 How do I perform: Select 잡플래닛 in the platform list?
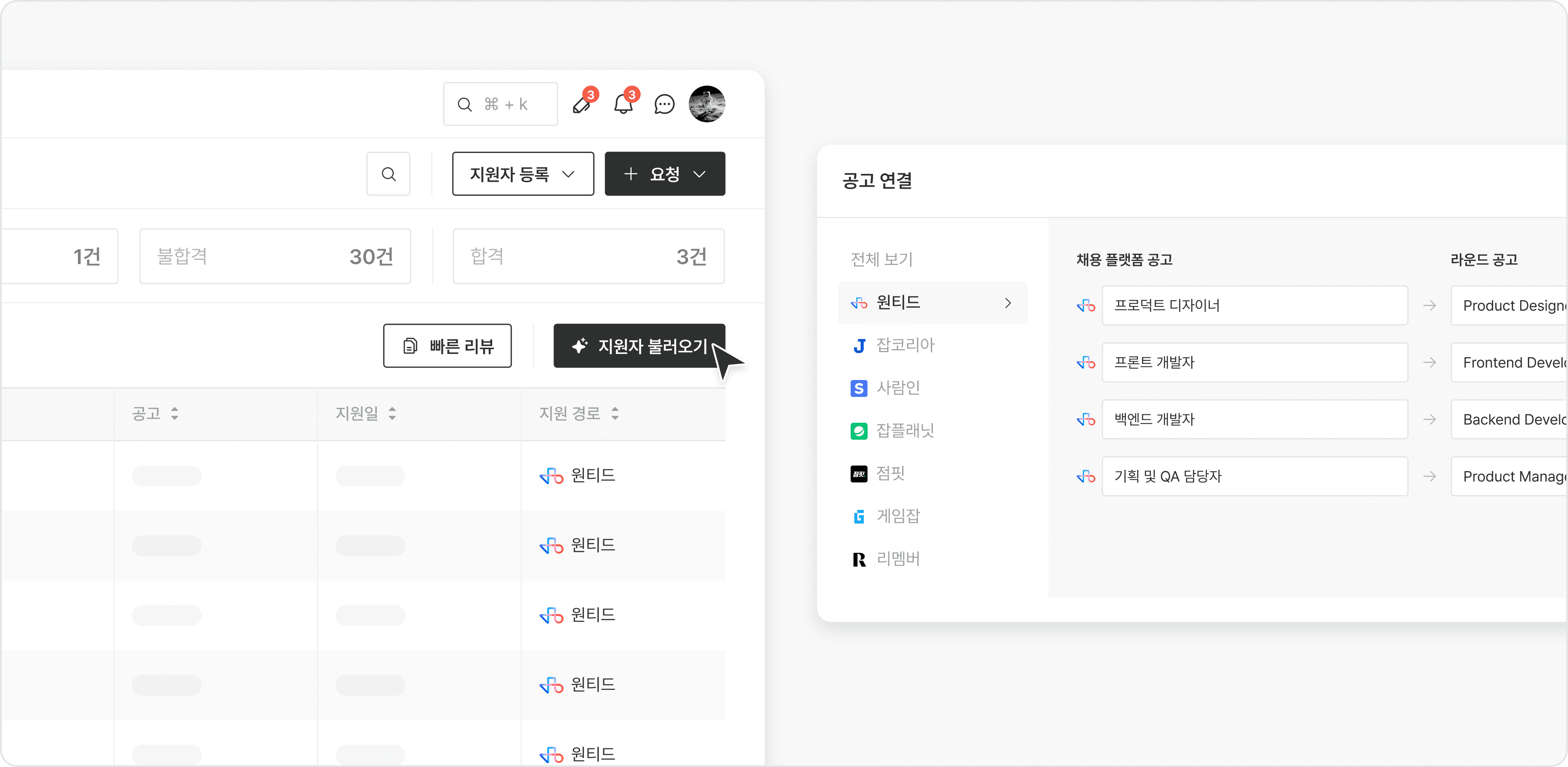tap(892, 431)
